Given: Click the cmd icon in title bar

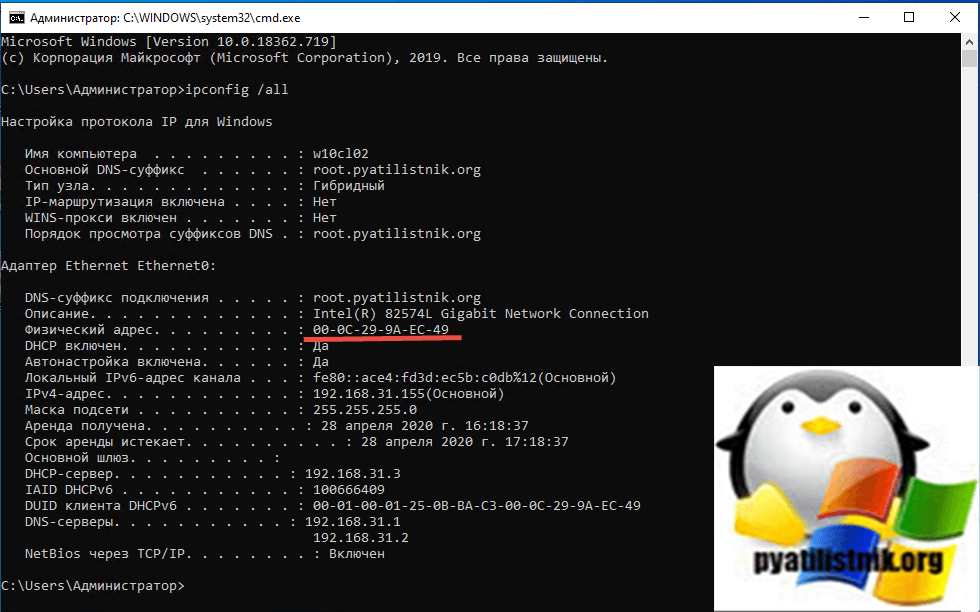Looking at the screenshot, I should click(13, 17).
